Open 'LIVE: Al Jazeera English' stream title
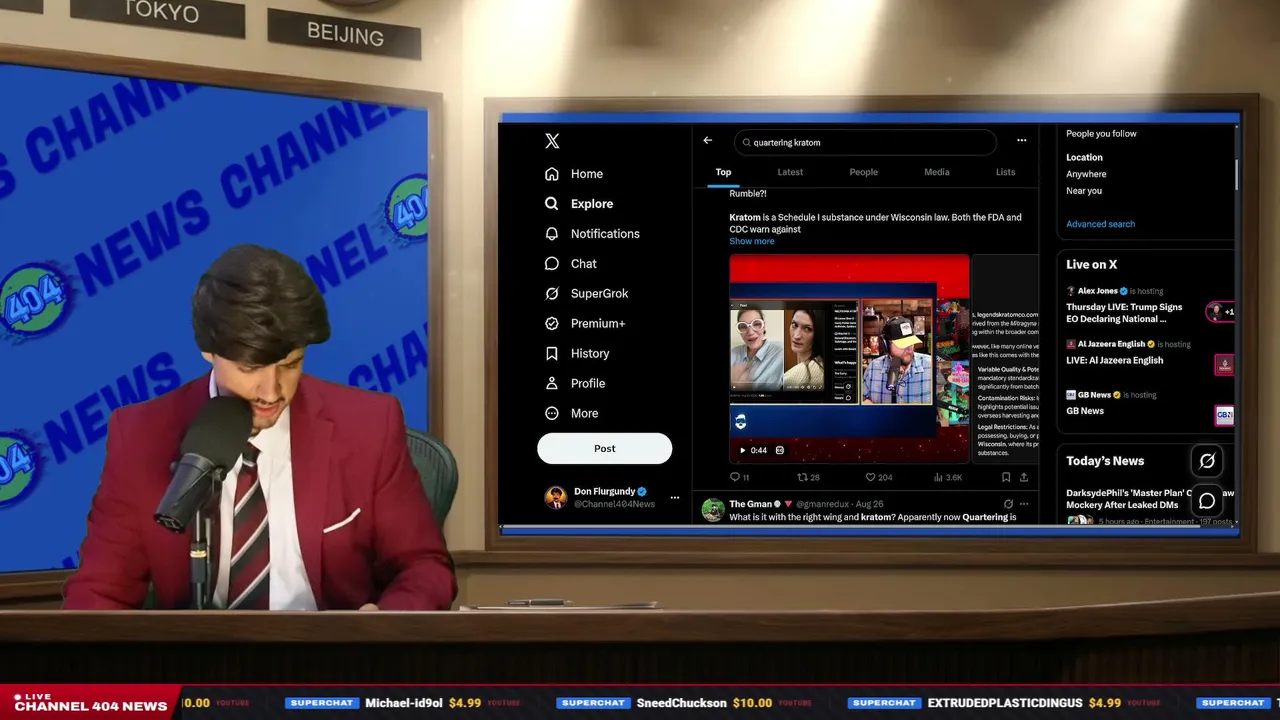 click(1115, 360)
